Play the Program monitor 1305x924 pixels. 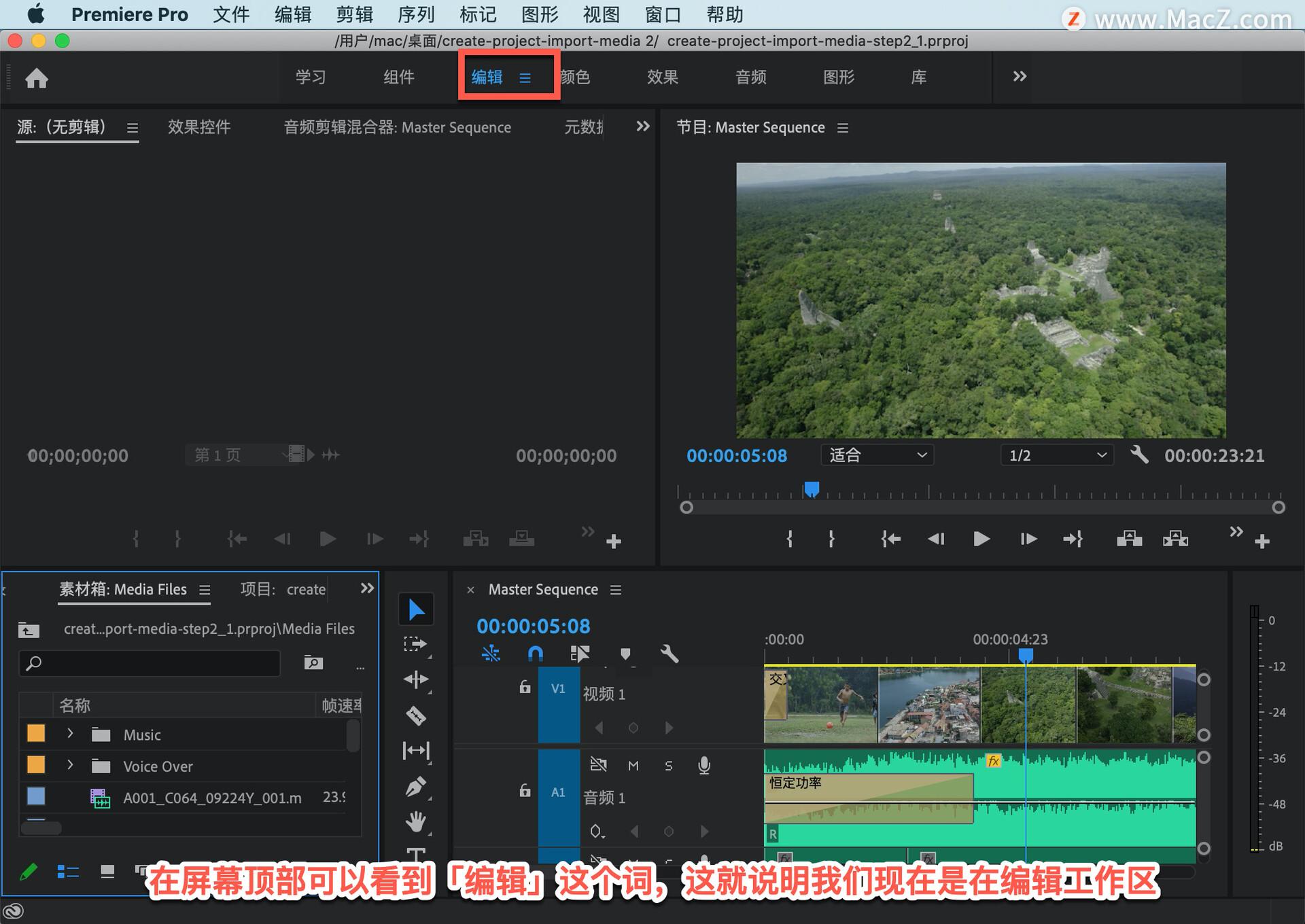[981, 539]
